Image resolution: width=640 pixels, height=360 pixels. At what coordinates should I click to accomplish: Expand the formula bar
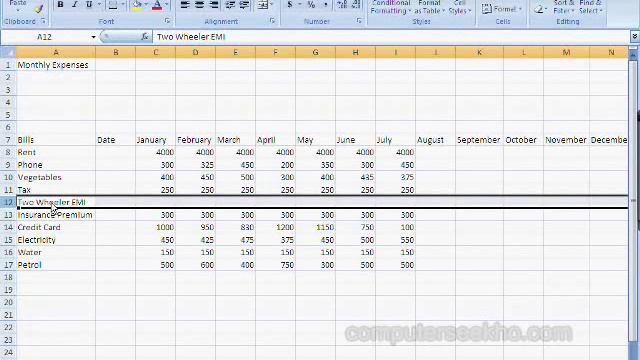tap(635, 37)
